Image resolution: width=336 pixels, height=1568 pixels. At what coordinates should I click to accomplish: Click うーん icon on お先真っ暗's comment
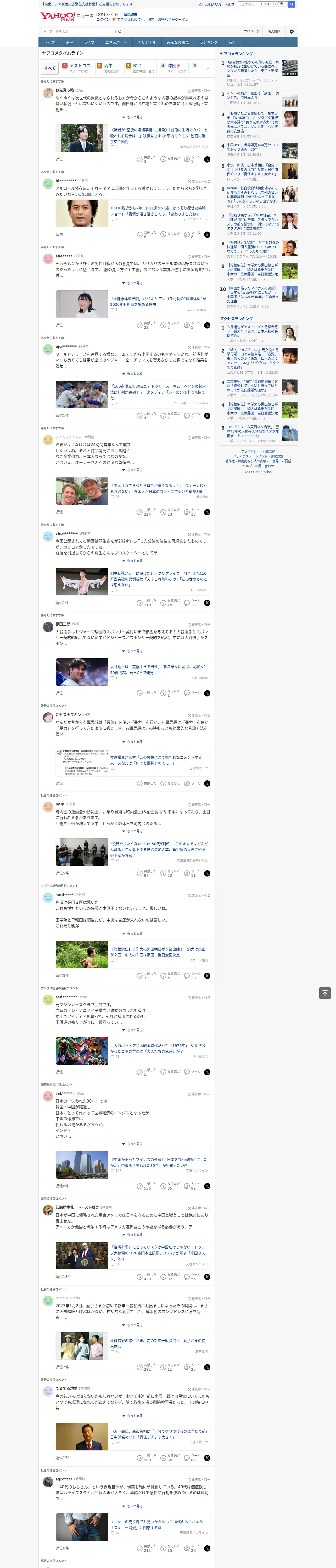[187, 159]
